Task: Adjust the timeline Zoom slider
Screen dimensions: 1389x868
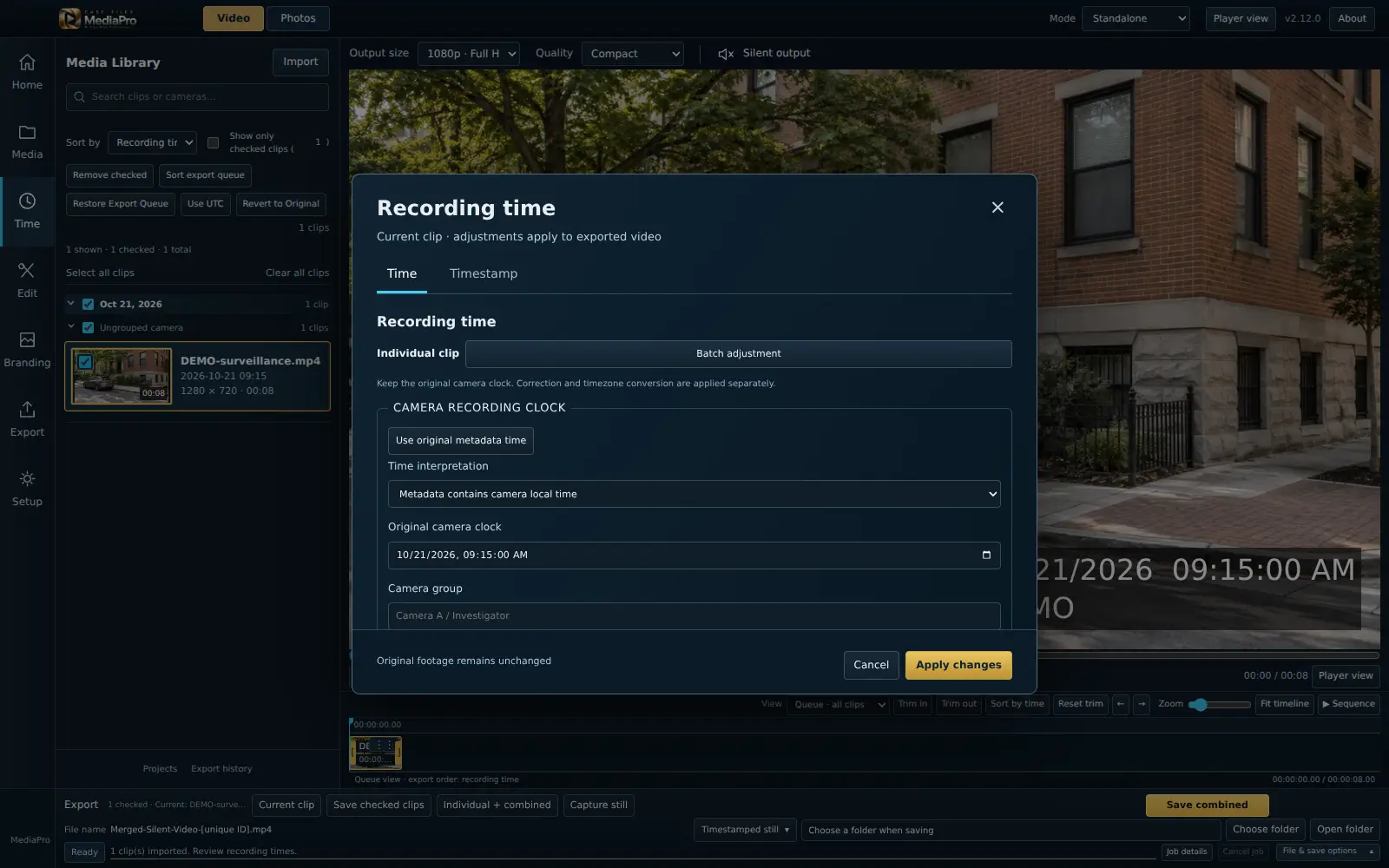Action: [x=1220, y=705]
